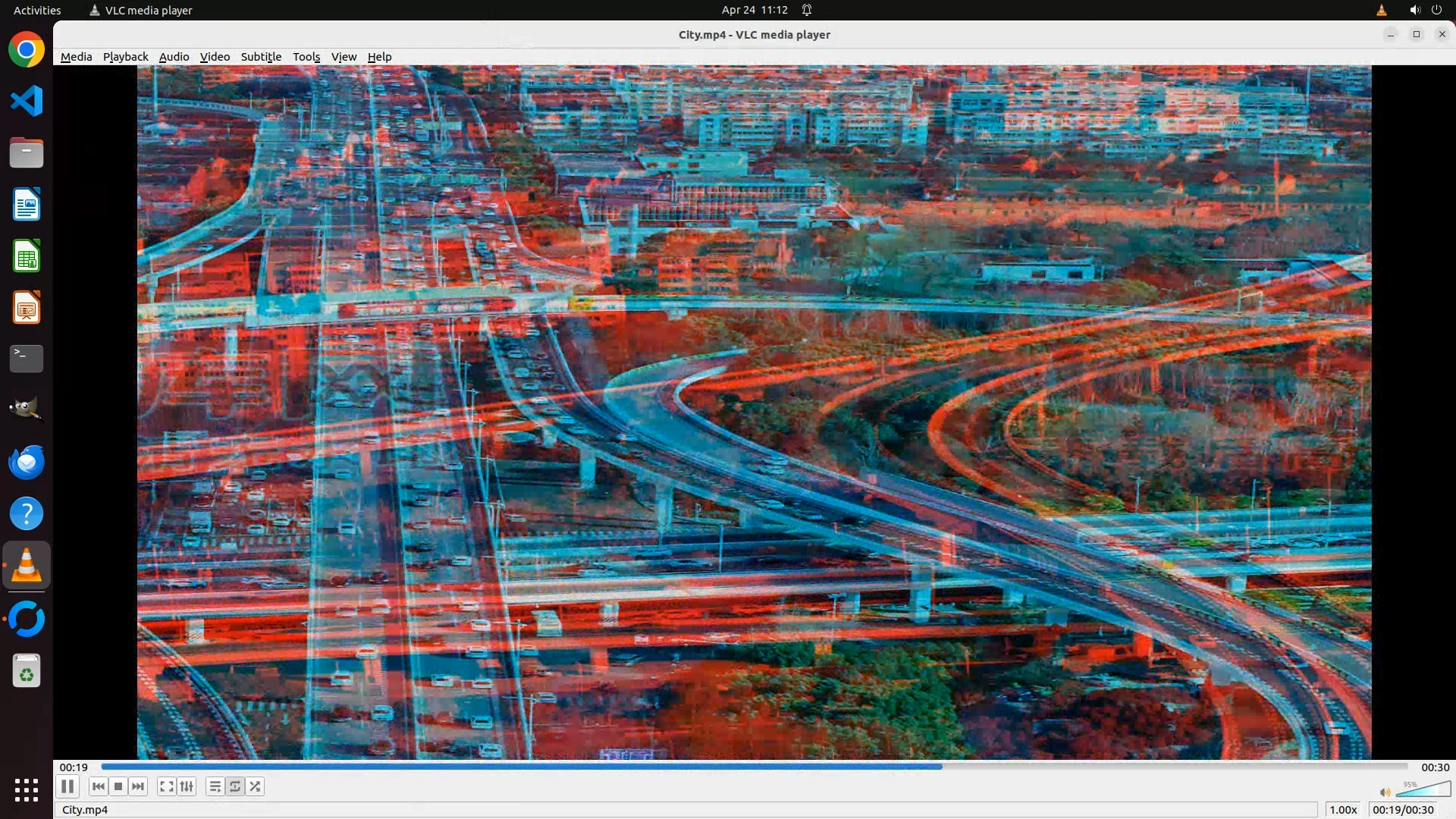
Task: Adjust the volume slider
Action: click(x=1424, y=790)
